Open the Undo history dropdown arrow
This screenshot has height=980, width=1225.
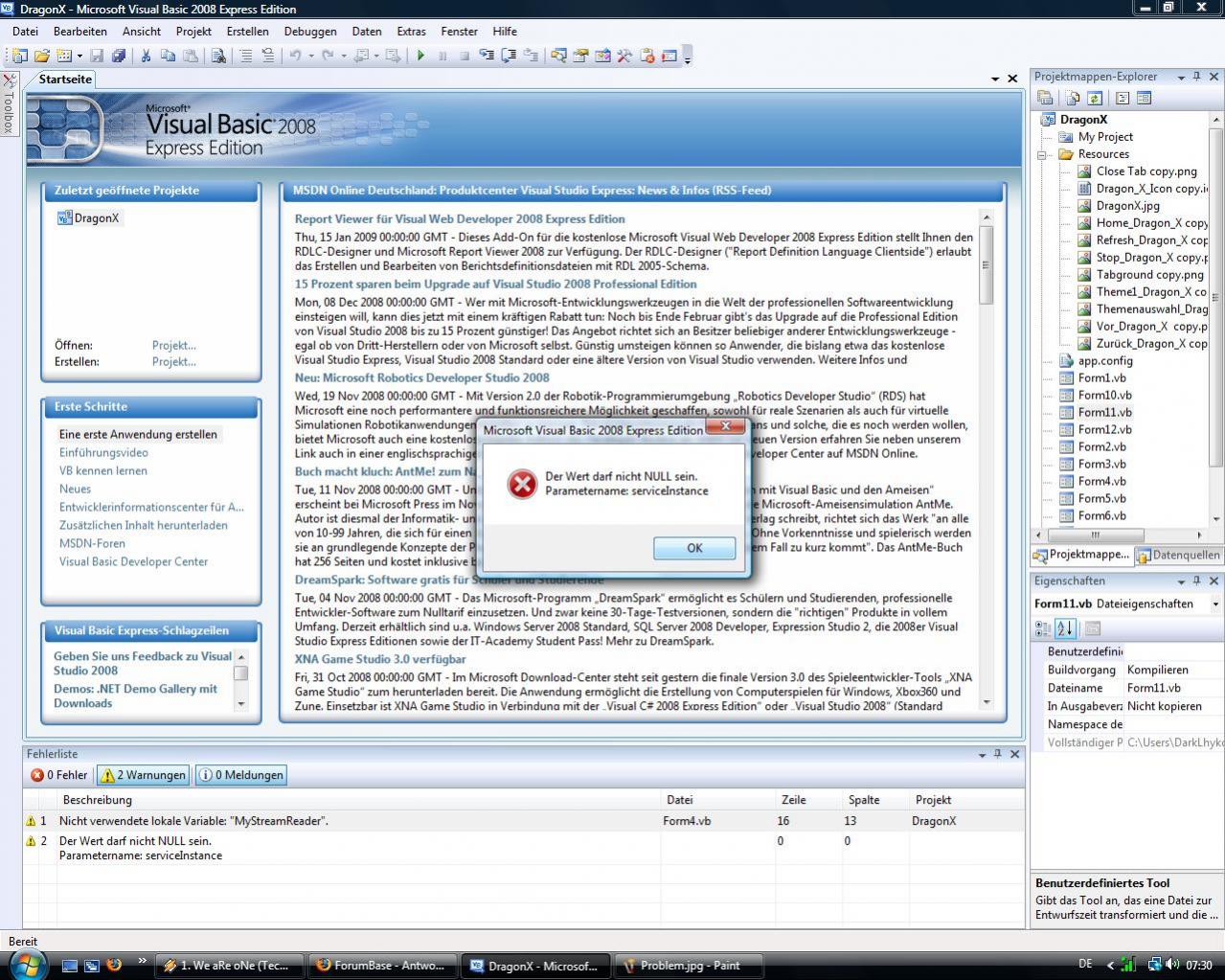point(310,56)
